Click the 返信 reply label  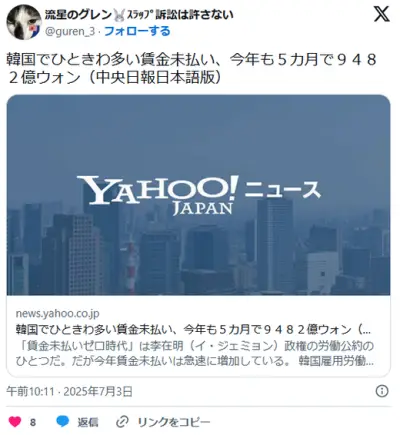tap(88, 422)
